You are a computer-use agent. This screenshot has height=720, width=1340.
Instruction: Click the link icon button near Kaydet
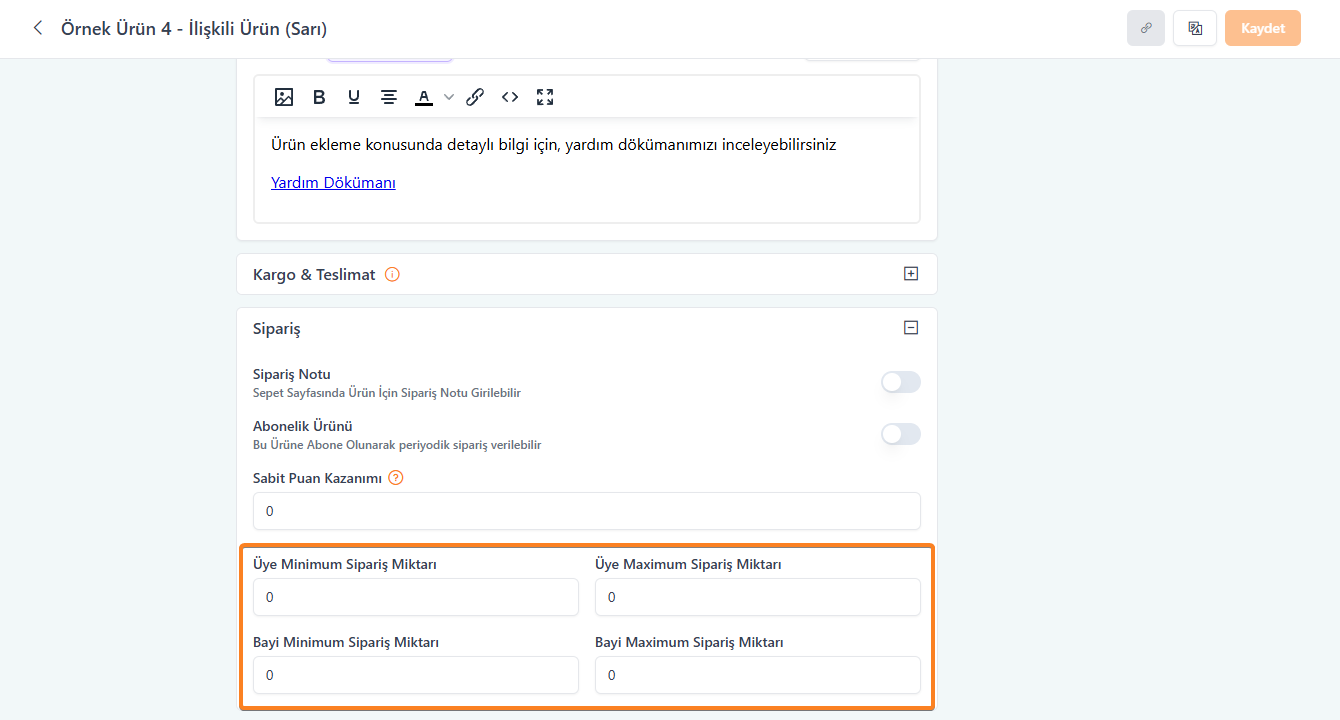(1146, 28)
